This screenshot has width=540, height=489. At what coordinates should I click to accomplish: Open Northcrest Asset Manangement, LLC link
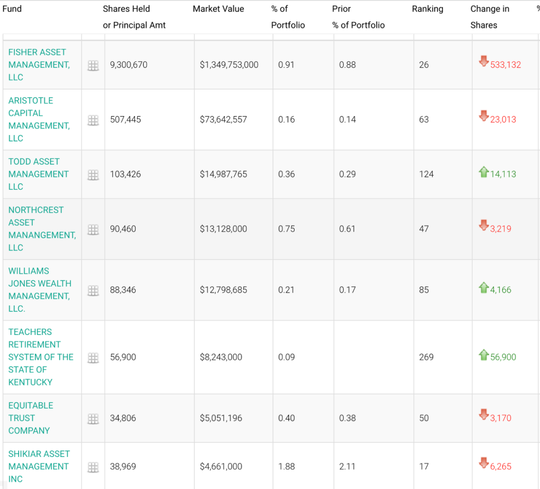42,229
